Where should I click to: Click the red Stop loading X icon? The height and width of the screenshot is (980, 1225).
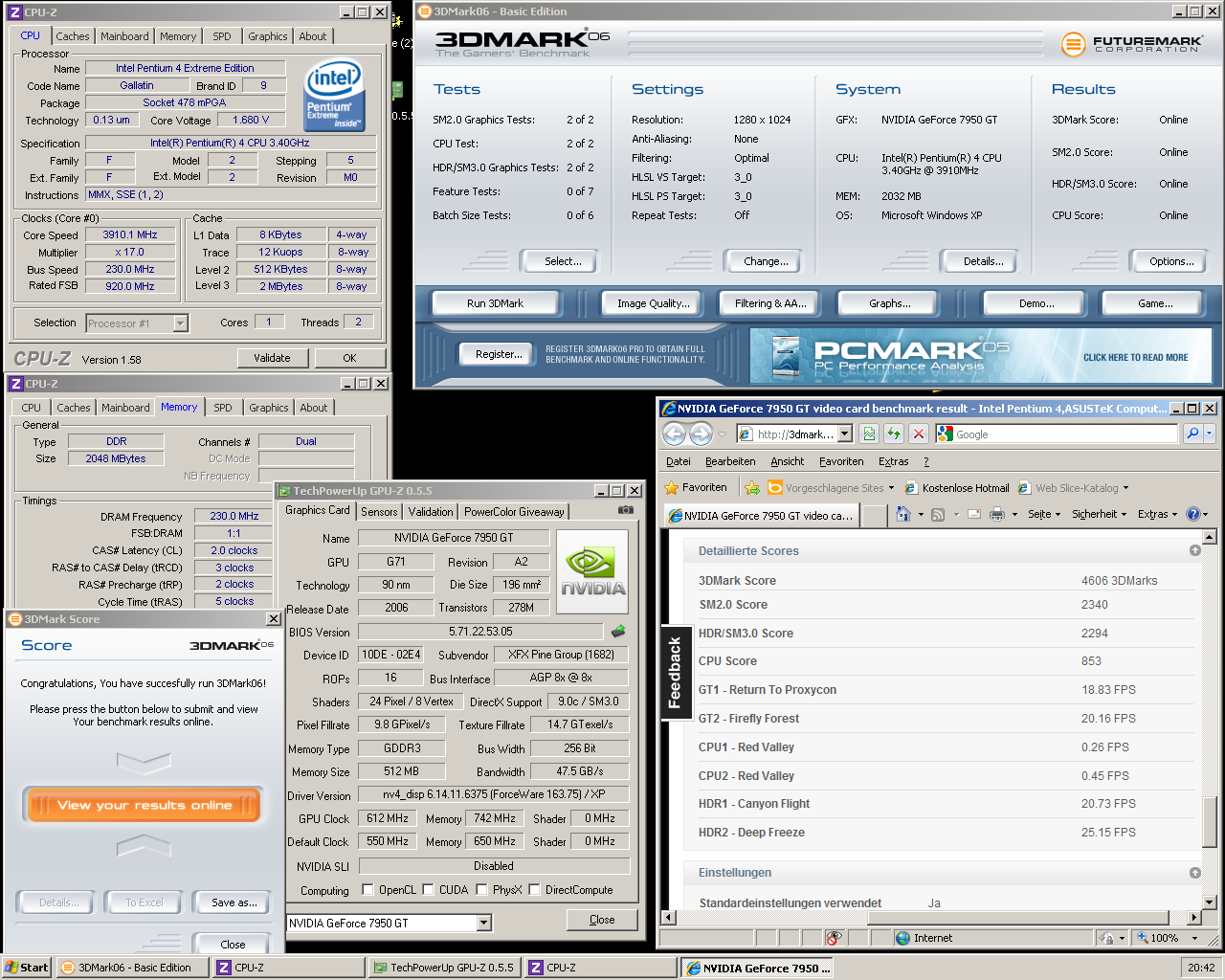[x=919, y=434]
